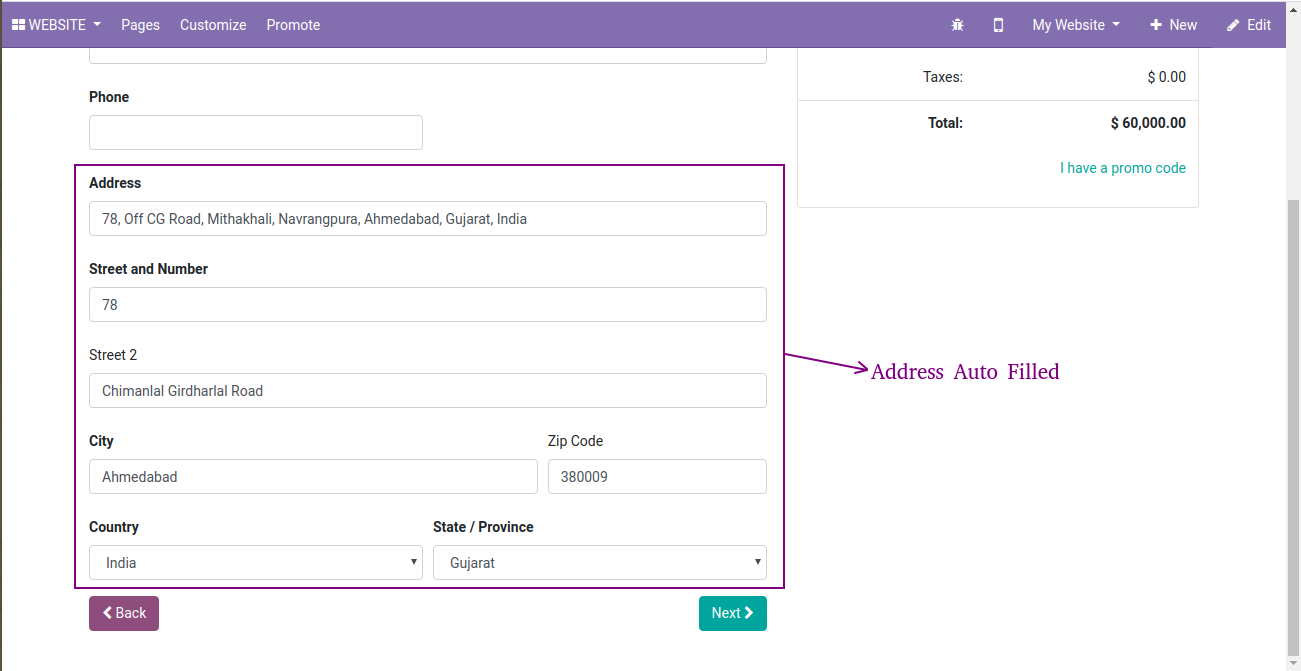Open the State / Province dropdown
The height and width of the screenshot is (671, 1301).
click(x=600, y=563)
